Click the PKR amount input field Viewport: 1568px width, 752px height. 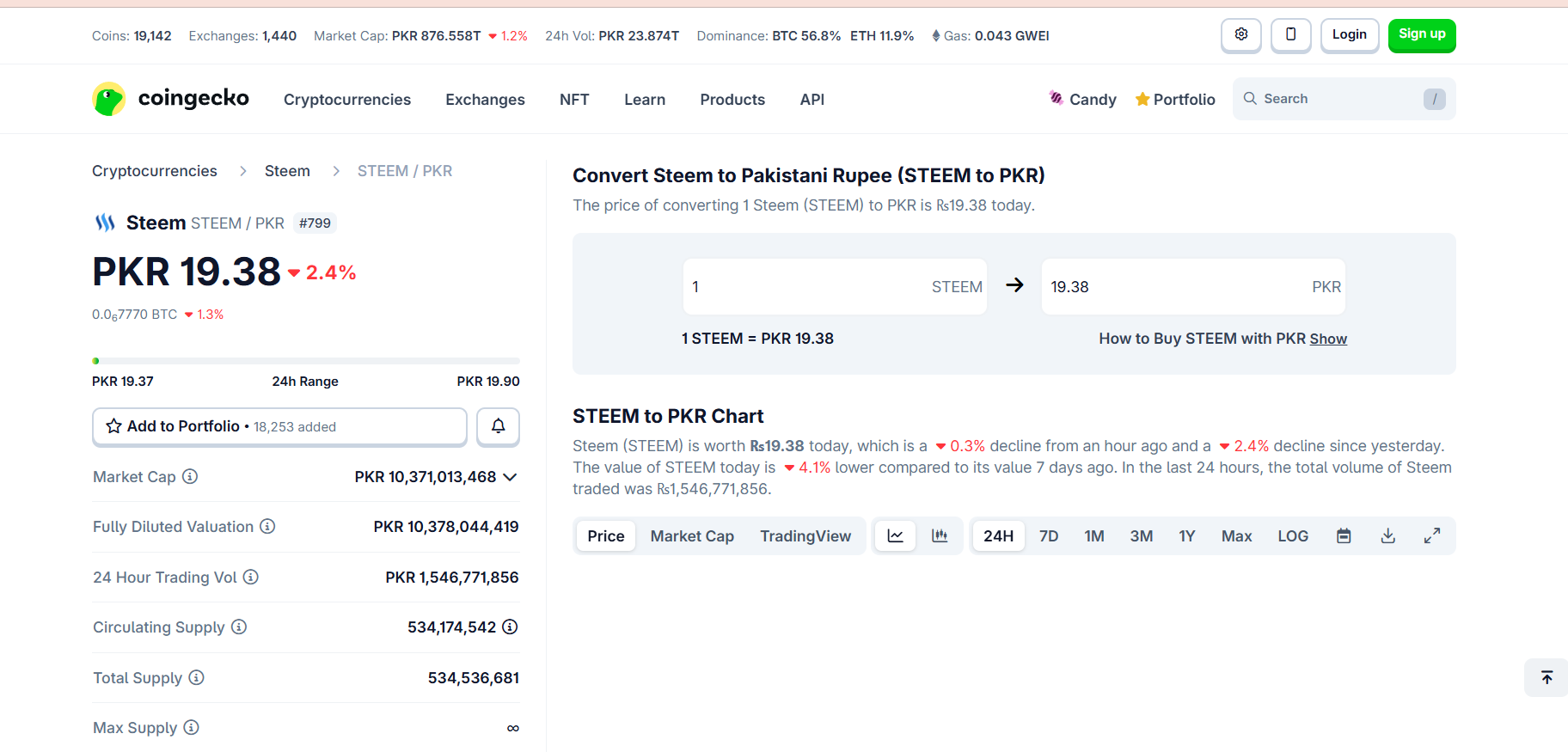pos(1193,286)
